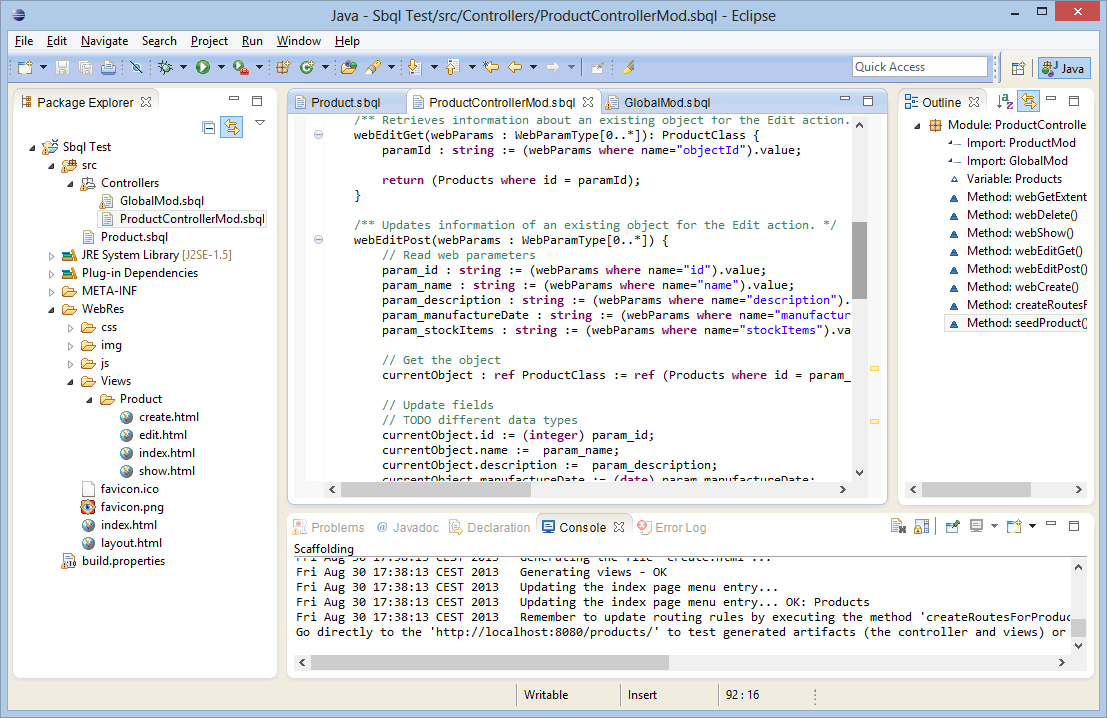Expand the css folder in WebRes
Viewport: 1107px width, 718px height.
(x=70, y=327)
